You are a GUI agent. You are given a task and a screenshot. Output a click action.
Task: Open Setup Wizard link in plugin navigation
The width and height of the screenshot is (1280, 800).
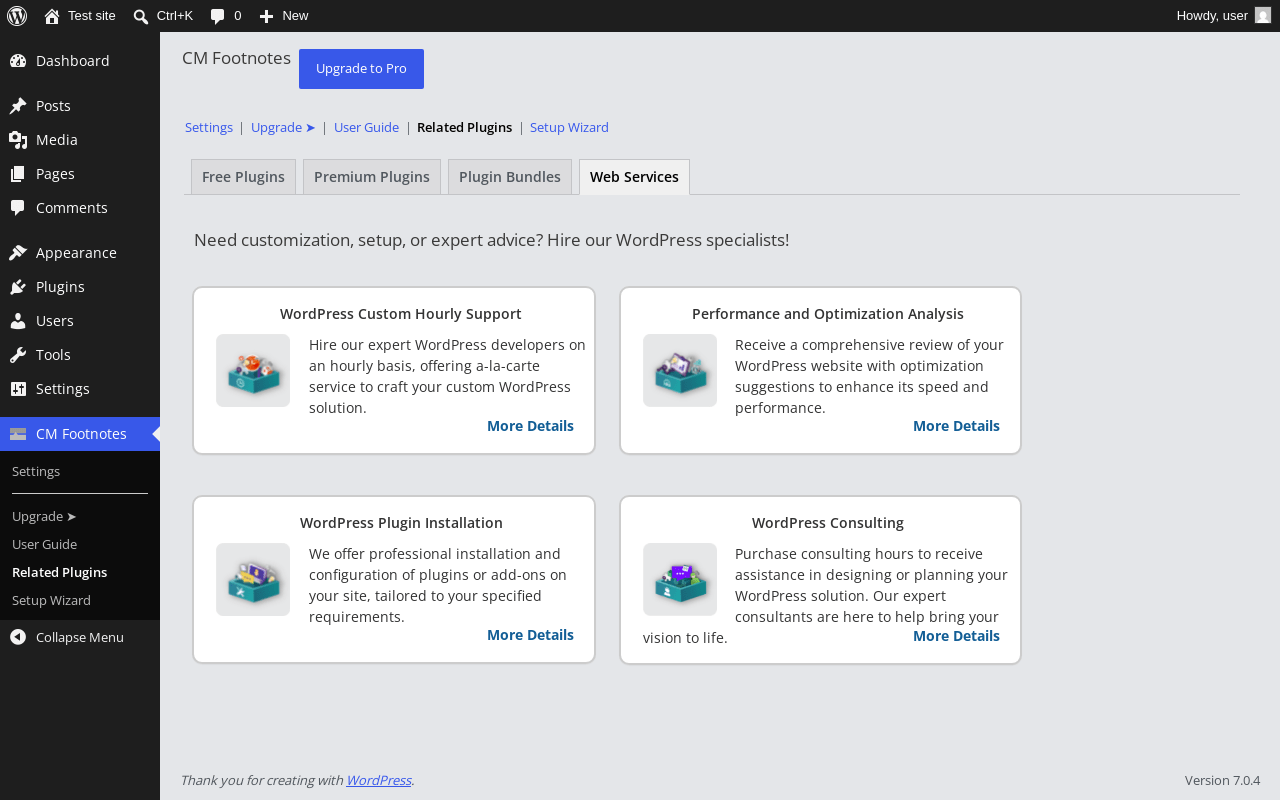click(x=569, y=127)
